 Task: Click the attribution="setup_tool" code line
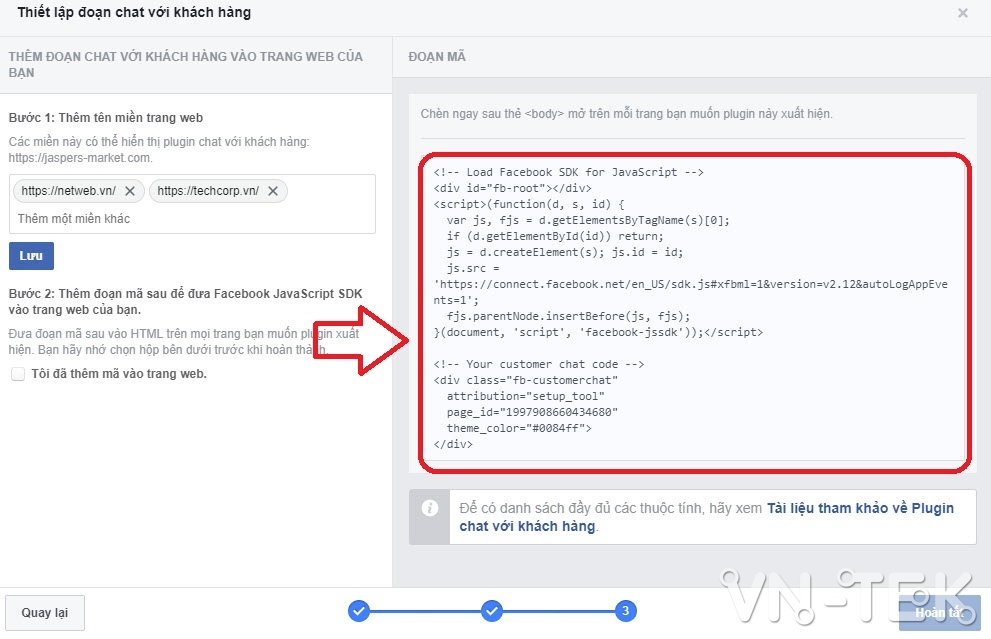coord(525,396)
